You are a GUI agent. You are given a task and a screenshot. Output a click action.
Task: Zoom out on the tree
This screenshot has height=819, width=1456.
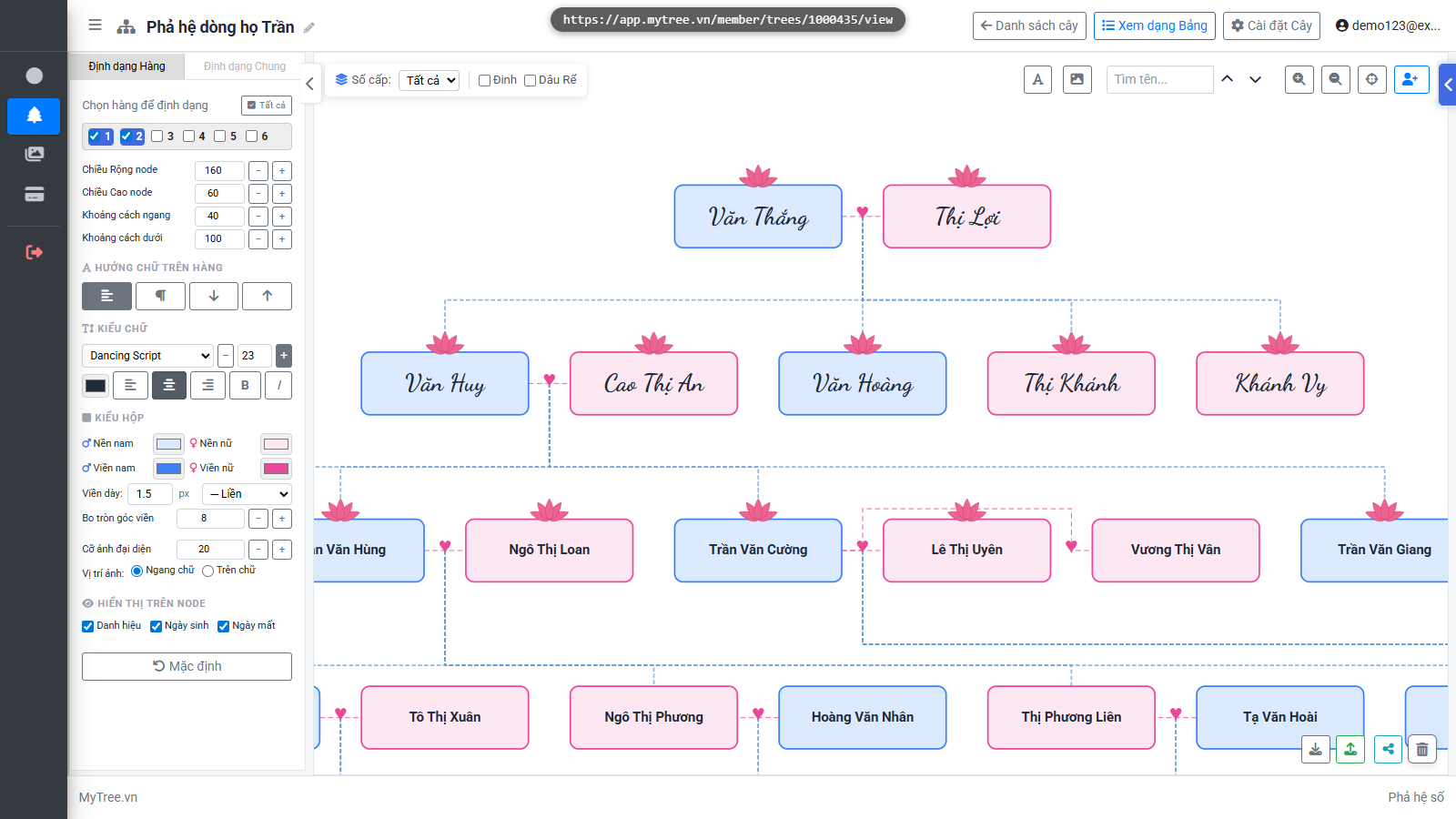[1336, 79]
